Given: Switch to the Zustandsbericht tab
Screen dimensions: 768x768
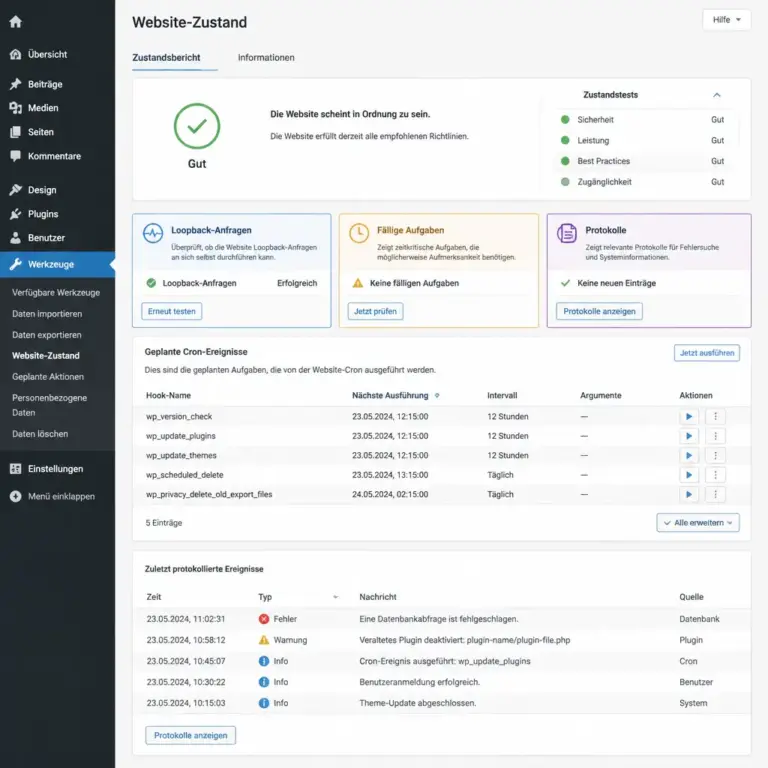Looking at the screenshot, I should pos(167,58).
